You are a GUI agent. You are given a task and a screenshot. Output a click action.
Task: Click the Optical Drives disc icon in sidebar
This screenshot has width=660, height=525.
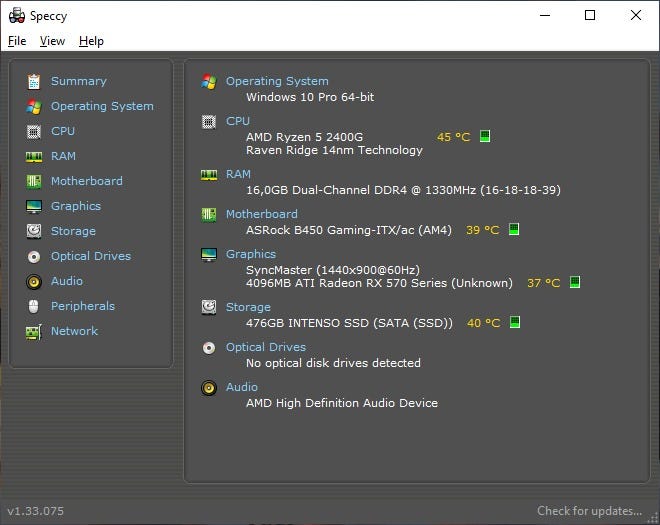34,256
